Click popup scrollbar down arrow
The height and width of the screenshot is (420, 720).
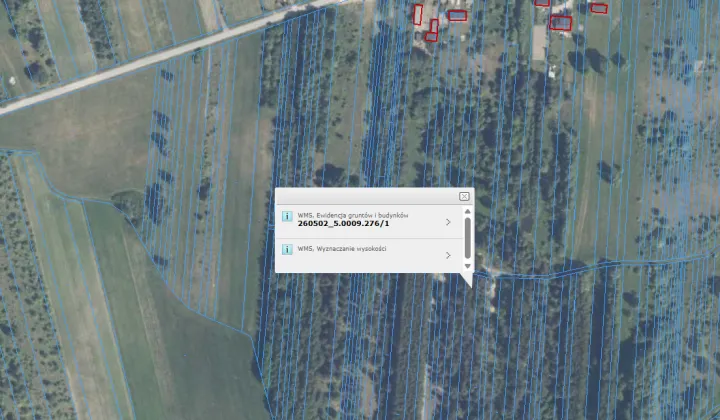(x=467, y=266)
